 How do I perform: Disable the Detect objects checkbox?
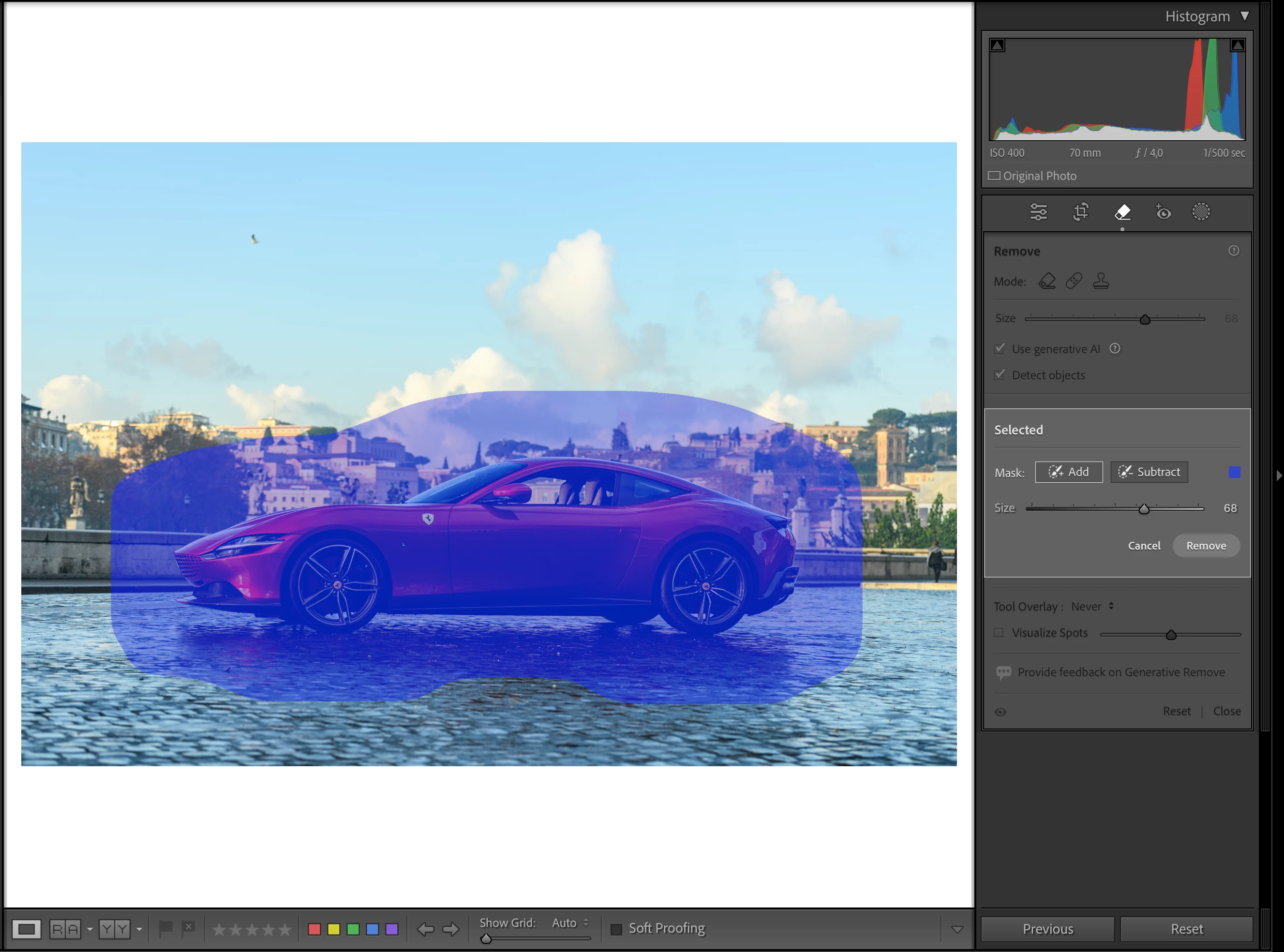click(x=1000, y=375)
